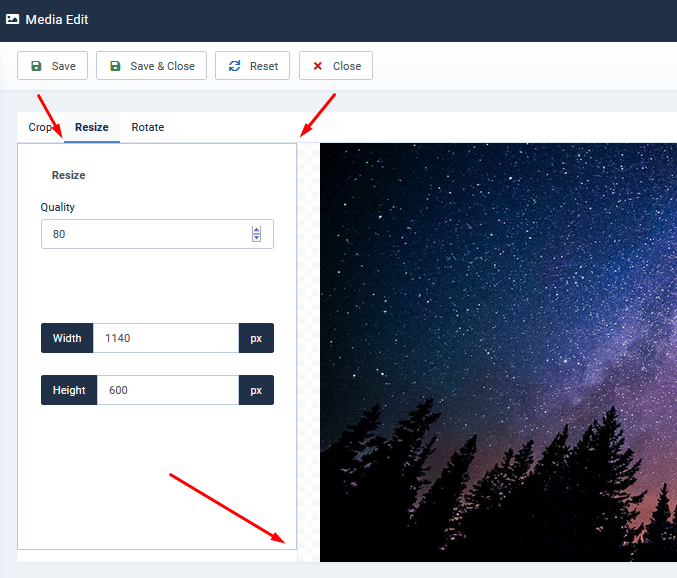This screenshot has width=677, height=578.
Task: Click the Media Edit title text
Action: click(57, 19)
